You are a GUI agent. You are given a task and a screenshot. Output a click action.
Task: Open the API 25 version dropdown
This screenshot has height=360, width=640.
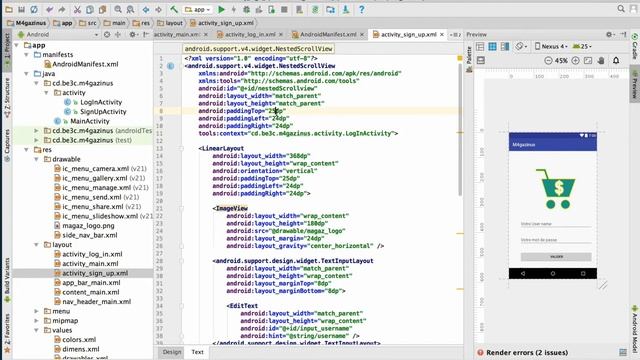point(582,47)
